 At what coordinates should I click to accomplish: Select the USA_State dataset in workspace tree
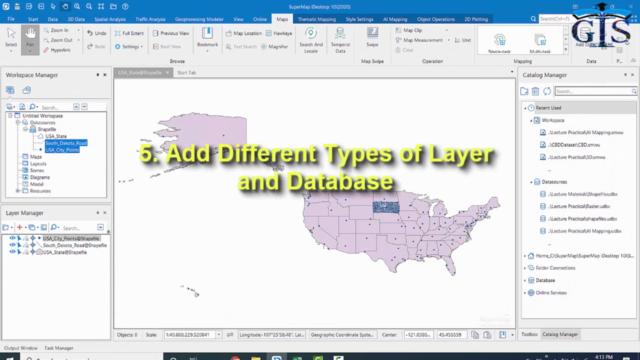[x=56, y=136]
